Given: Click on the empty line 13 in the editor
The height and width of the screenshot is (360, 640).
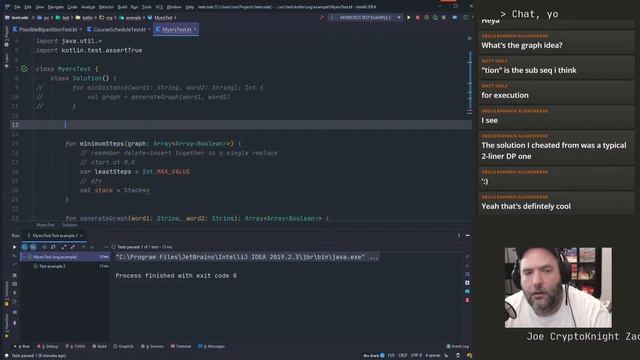Looking at the screenshot, I should 245,124.
